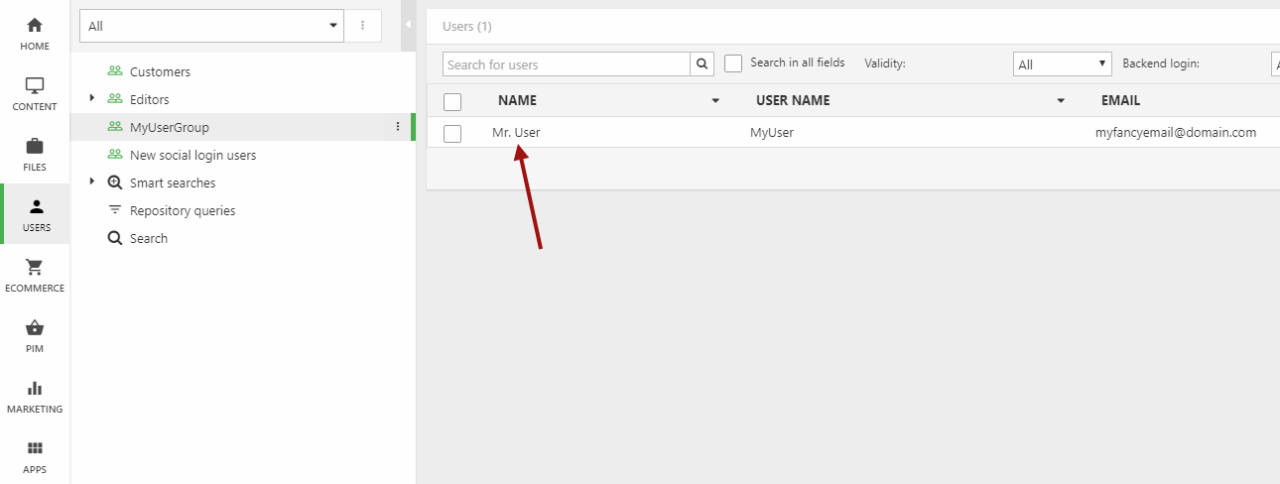Open PIM basket icon

click(35, 328)
